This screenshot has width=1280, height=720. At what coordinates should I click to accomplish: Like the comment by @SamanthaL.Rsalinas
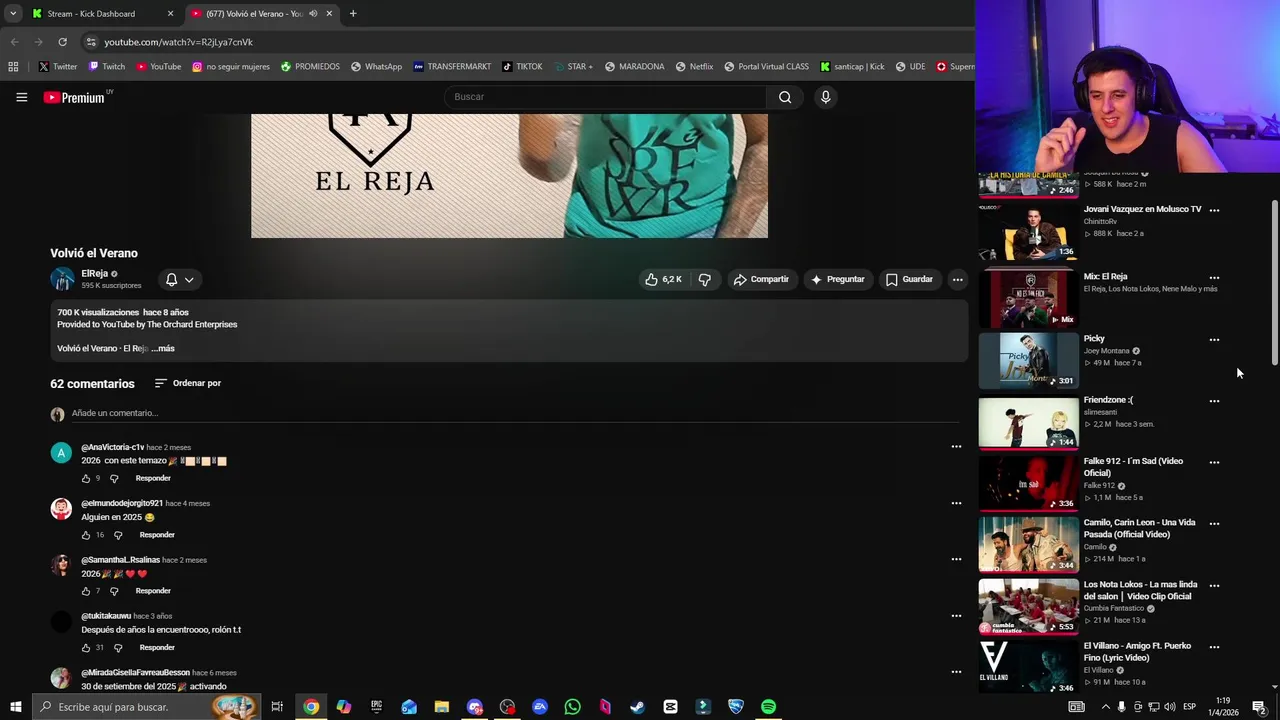(86, 591)
